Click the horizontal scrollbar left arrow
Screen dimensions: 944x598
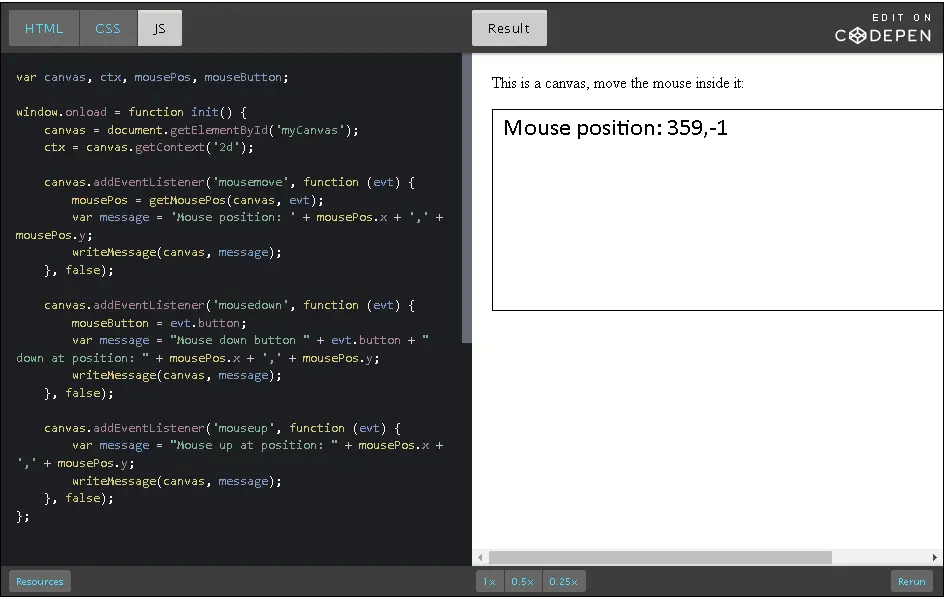pos(480,558)
